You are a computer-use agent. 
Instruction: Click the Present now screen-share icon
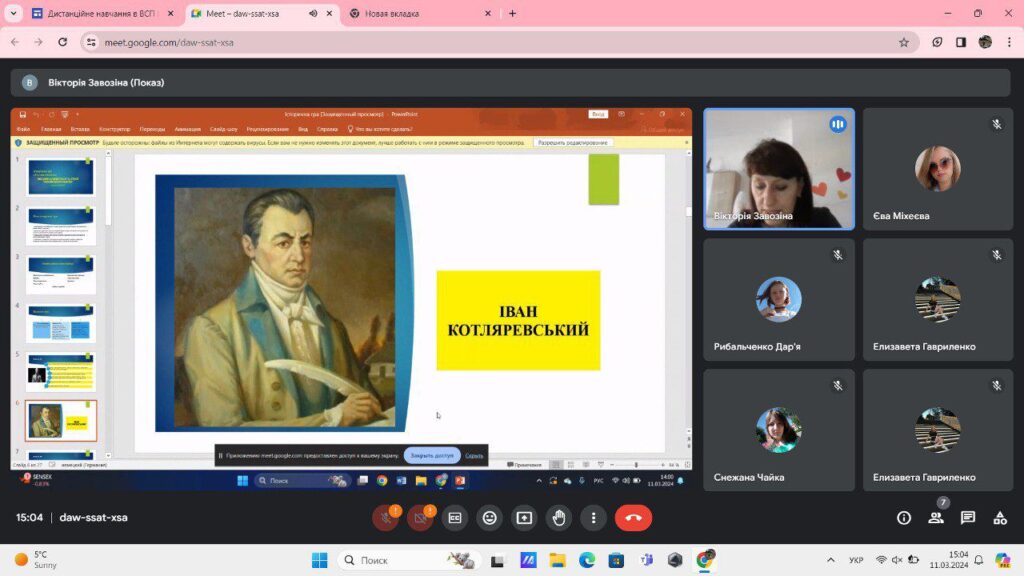524,518
